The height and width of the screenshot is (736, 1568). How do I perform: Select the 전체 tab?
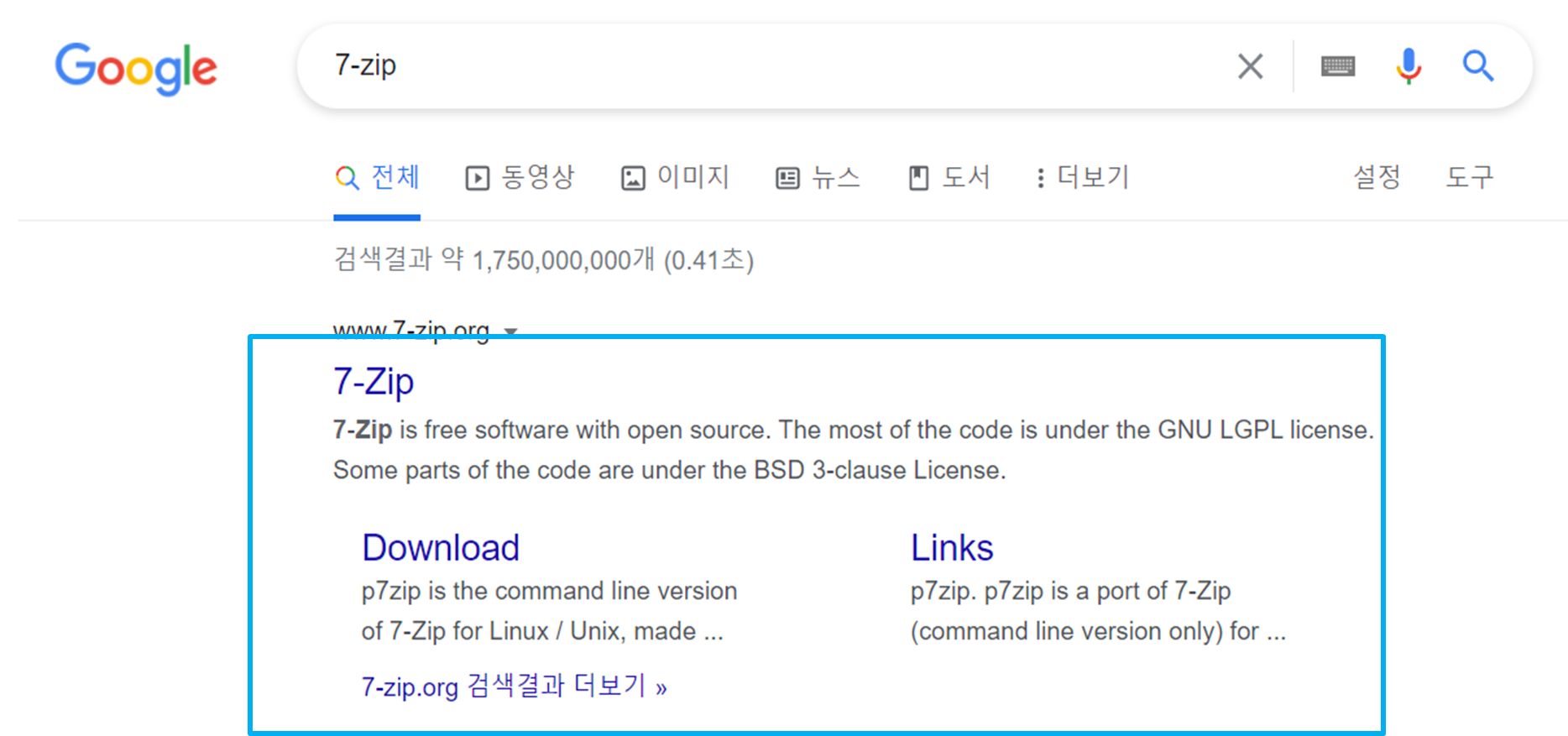click(x=377, y=177)
